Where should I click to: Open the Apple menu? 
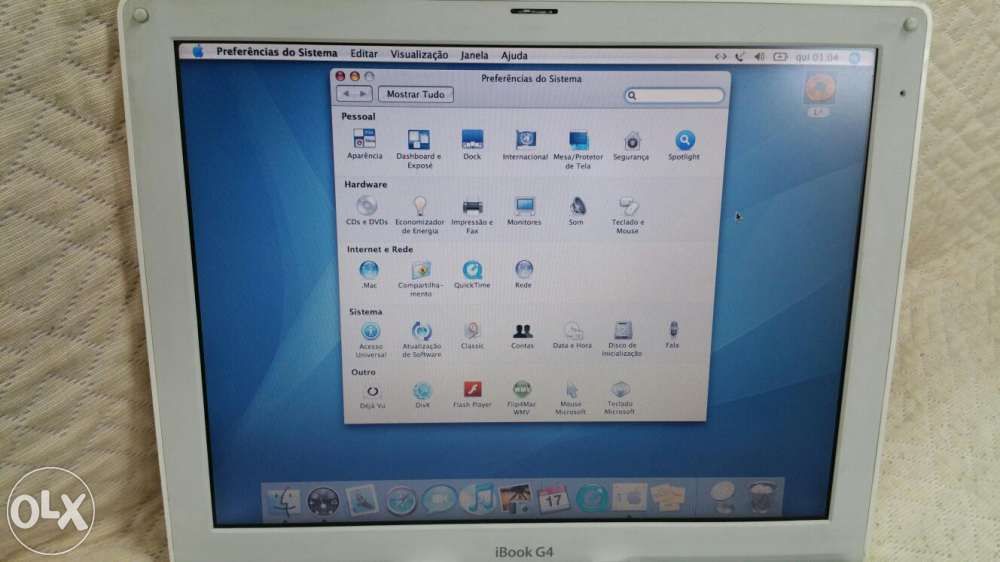tap(198, 51)
